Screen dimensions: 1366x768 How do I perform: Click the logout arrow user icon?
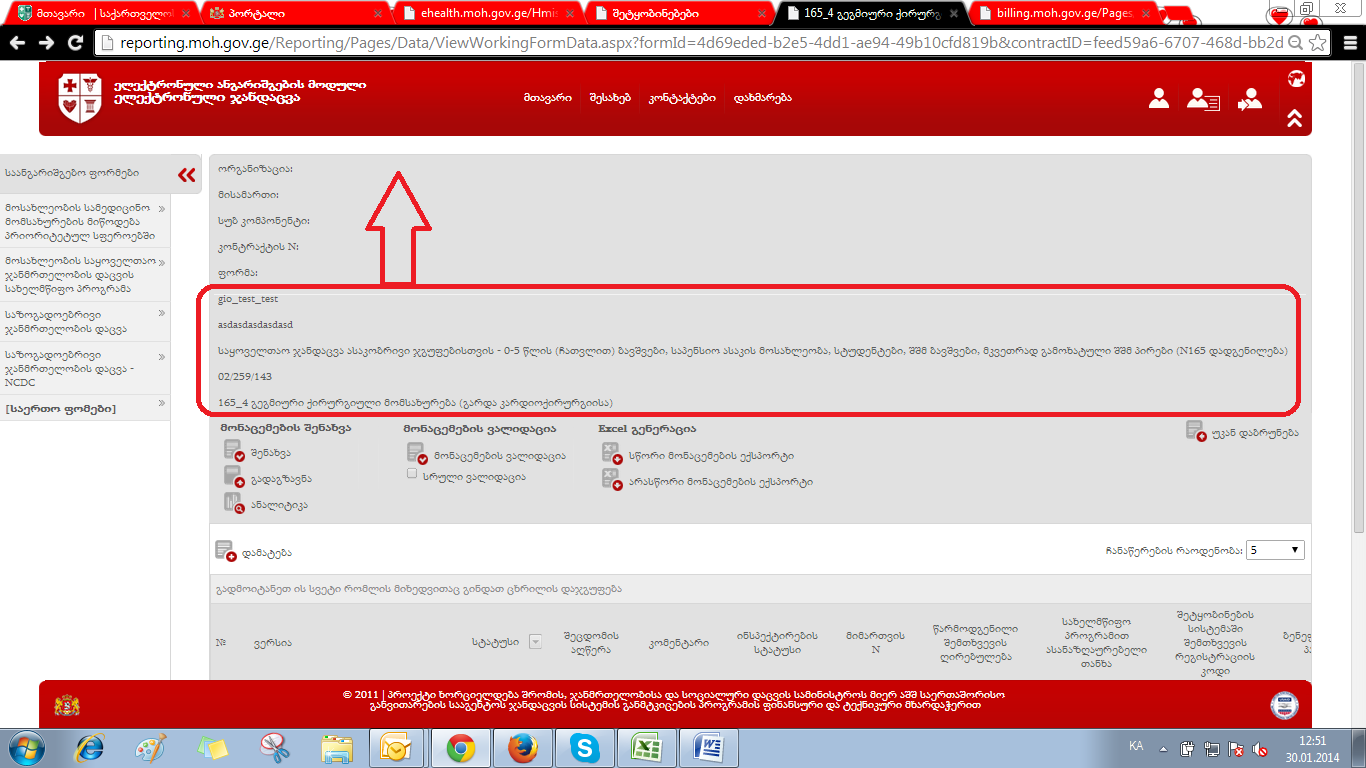1249,99
